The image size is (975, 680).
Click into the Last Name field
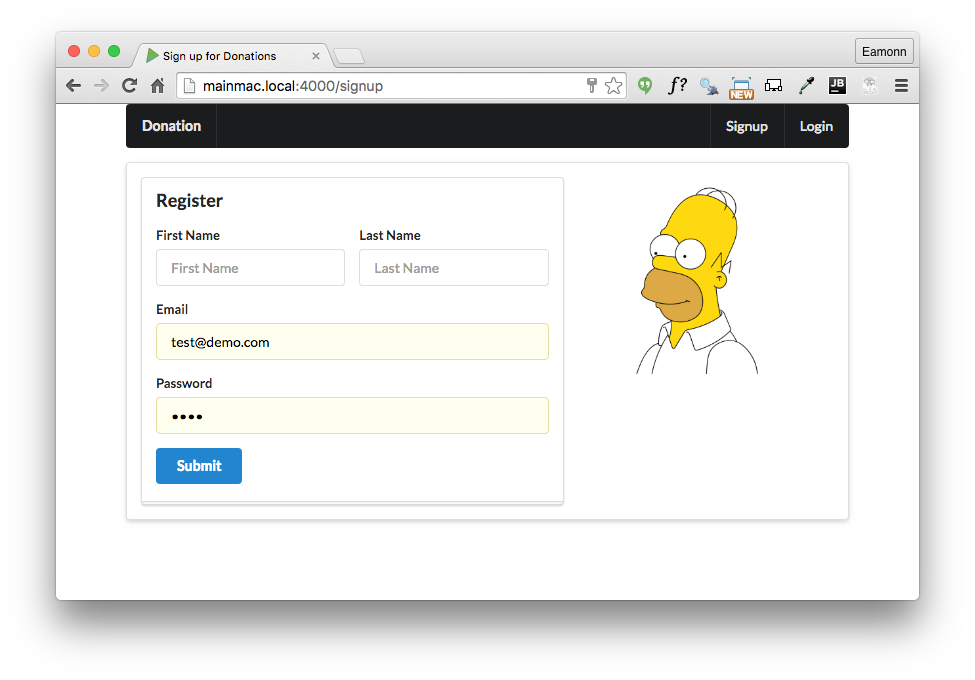453,268
